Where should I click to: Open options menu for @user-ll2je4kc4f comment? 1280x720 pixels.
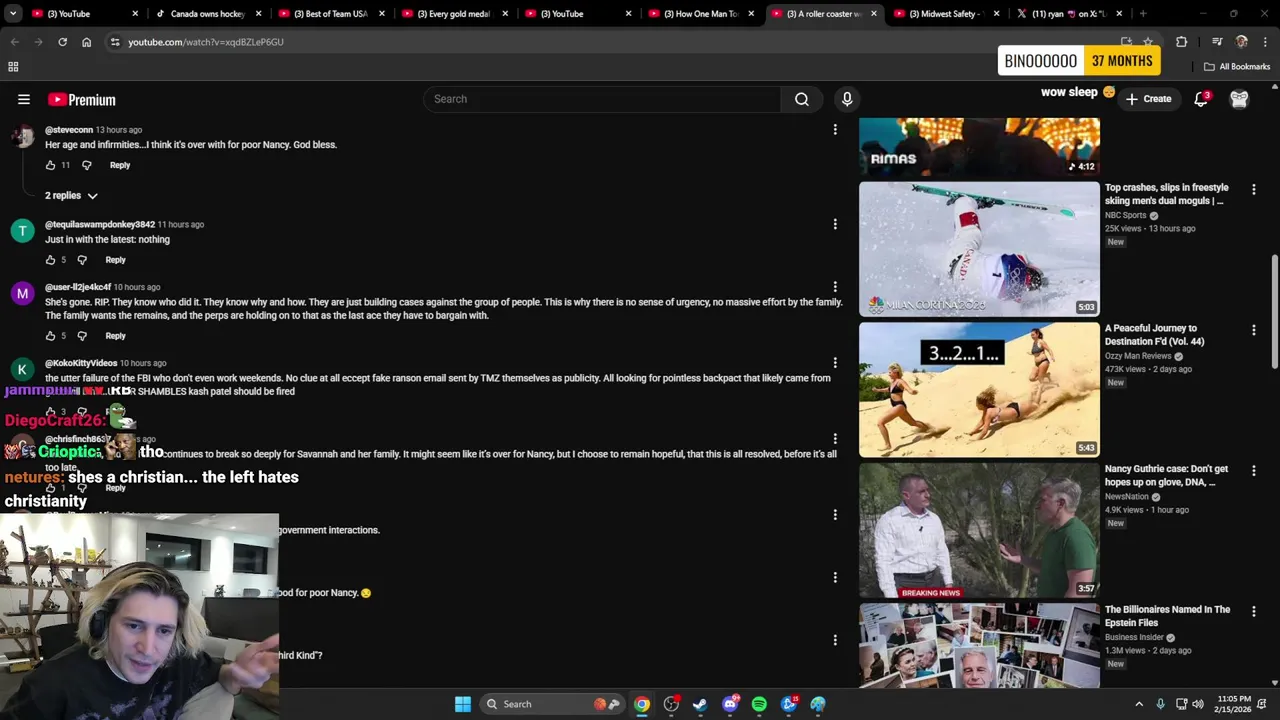835,287
